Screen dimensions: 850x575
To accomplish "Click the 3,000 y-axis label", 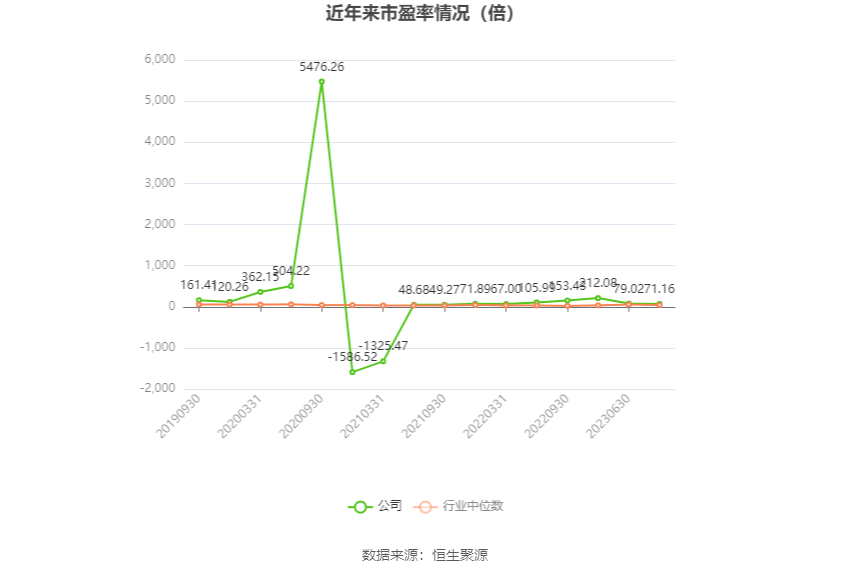I will (x=160, y=183).
